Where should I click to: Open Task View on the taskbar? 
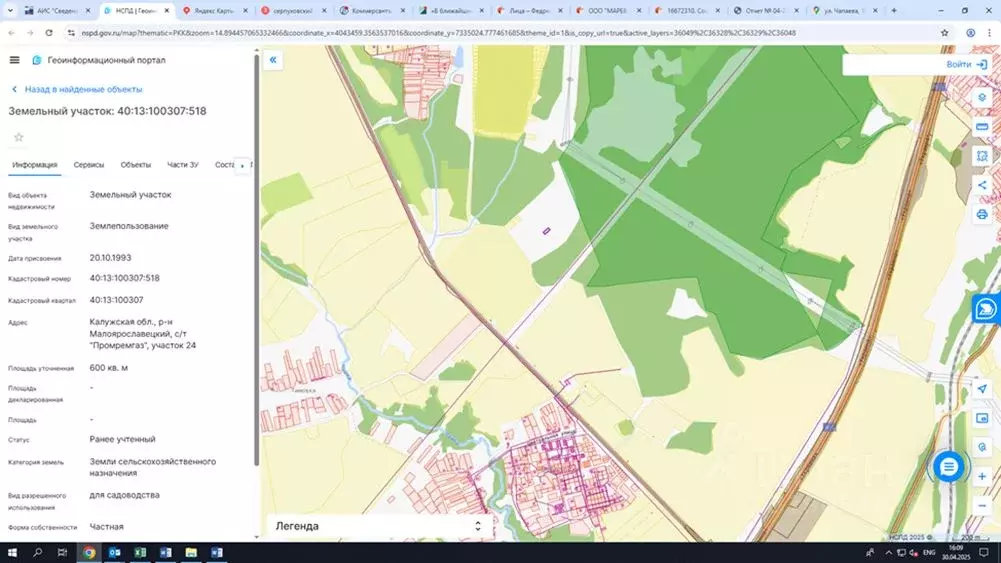point(62,552)
